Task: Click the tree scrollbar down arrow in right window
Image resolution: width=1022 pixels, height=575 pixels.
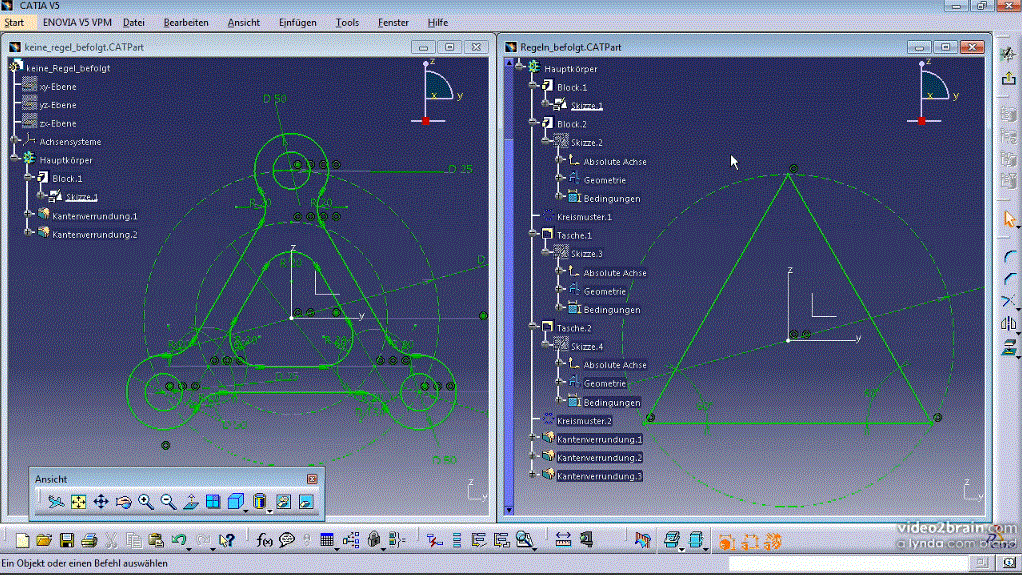Action: click(509, 510)
